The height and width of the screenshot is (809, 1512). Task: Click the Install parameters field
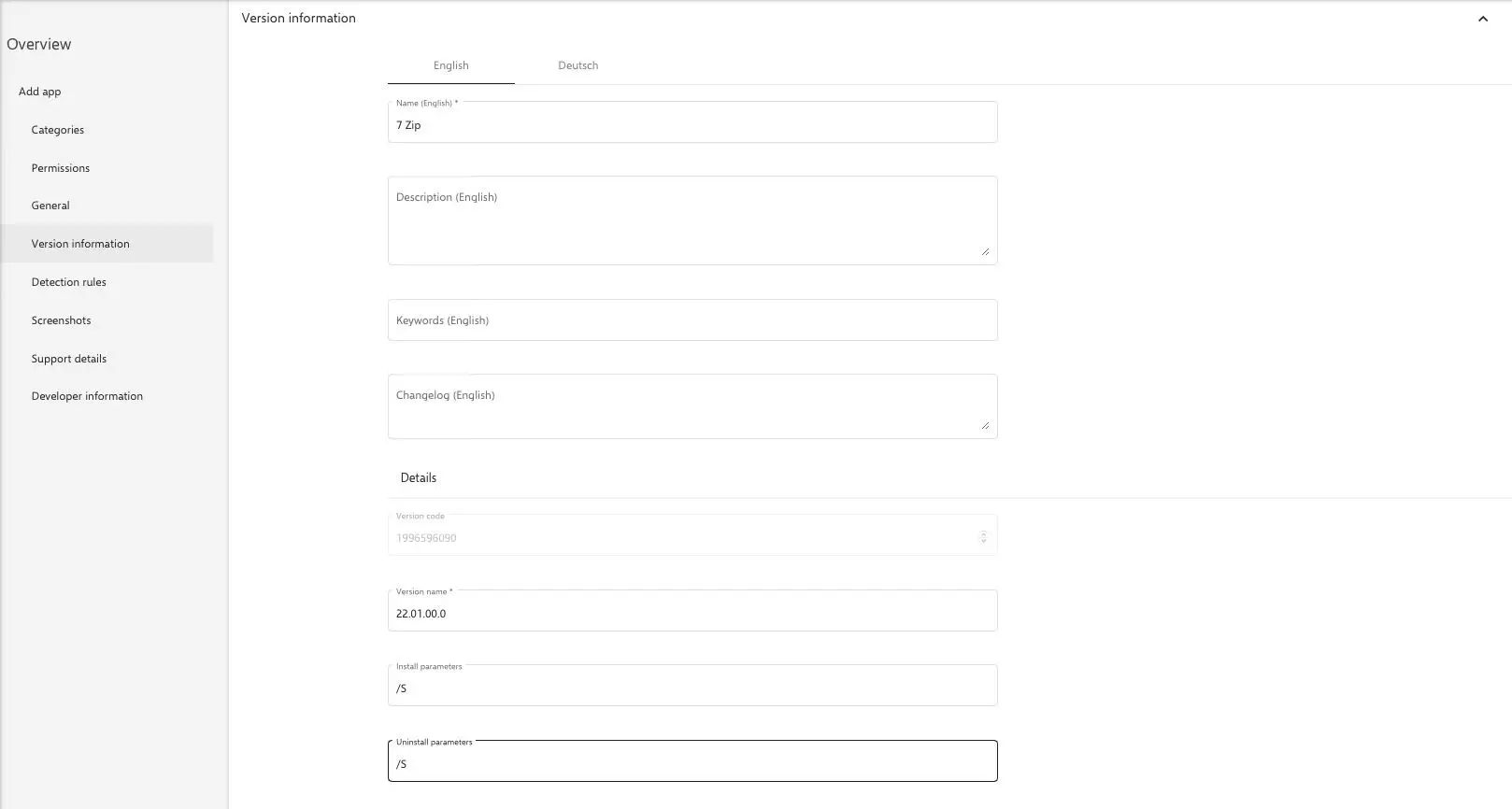[692, 688]
